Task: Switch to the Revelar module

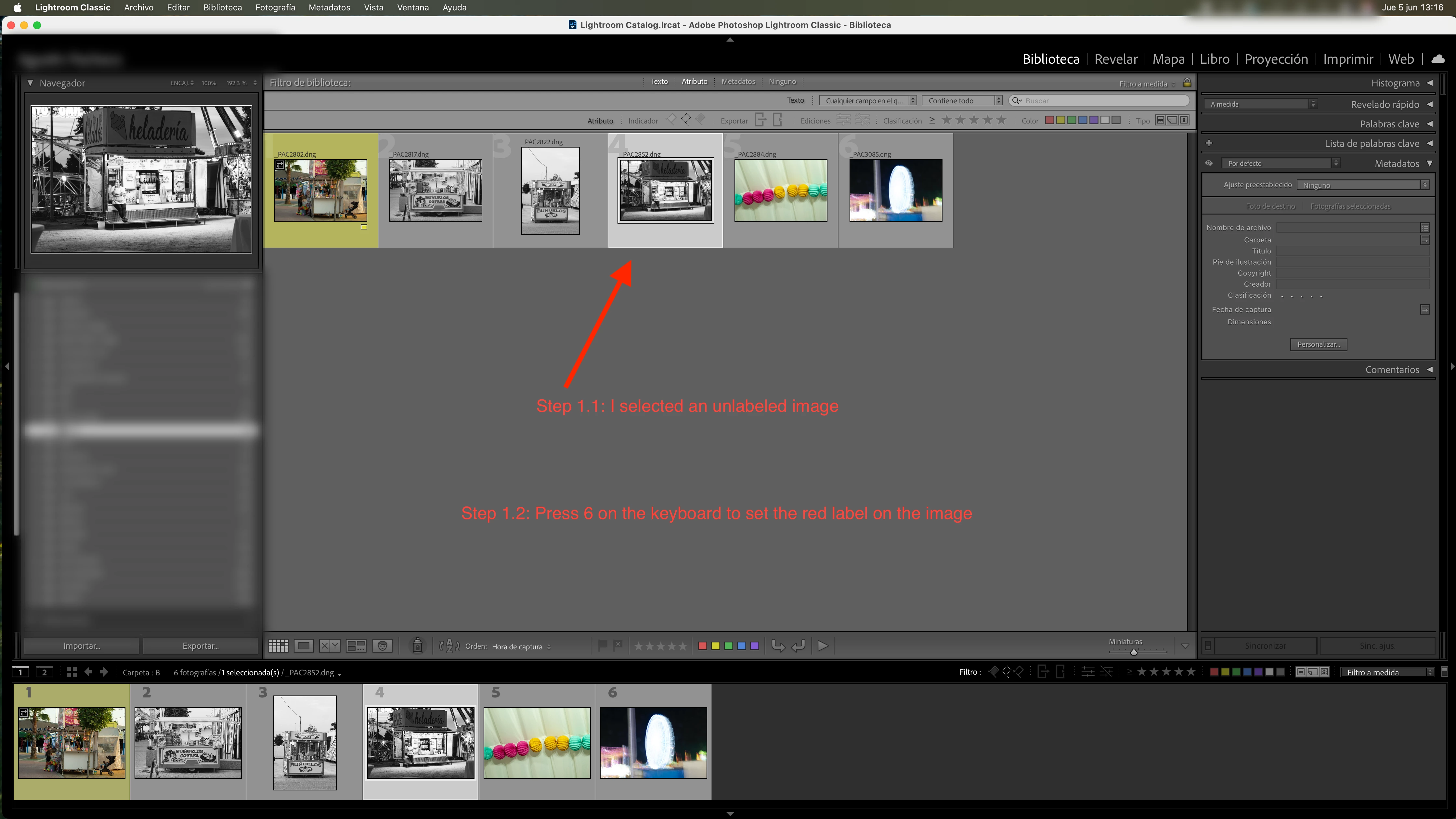Action: 1116,59
